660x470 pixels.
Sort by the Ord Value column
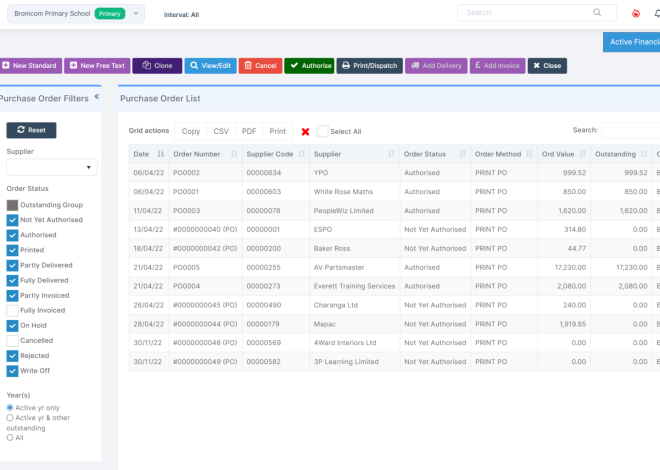[x=564, y=154]
